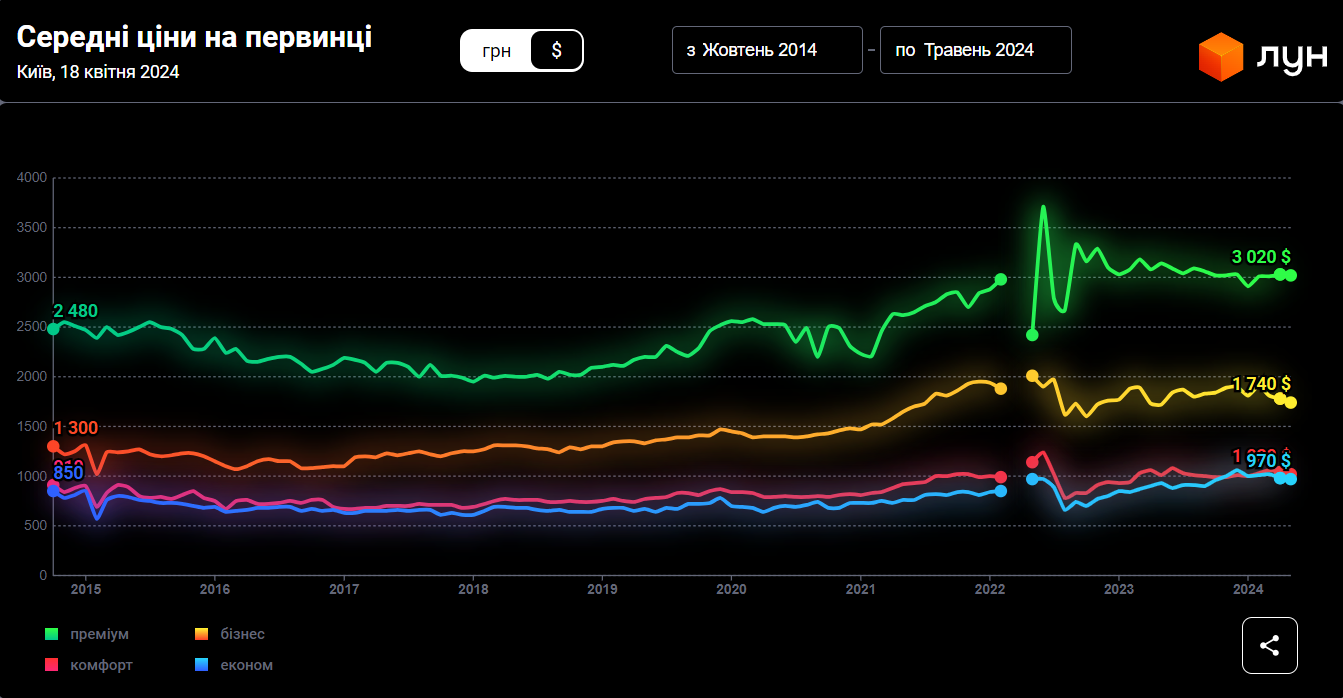Click the бізнес start point labeled 1 300
Image resolution: width=1343 pixels, height=698 pixels.
(53, 446)
